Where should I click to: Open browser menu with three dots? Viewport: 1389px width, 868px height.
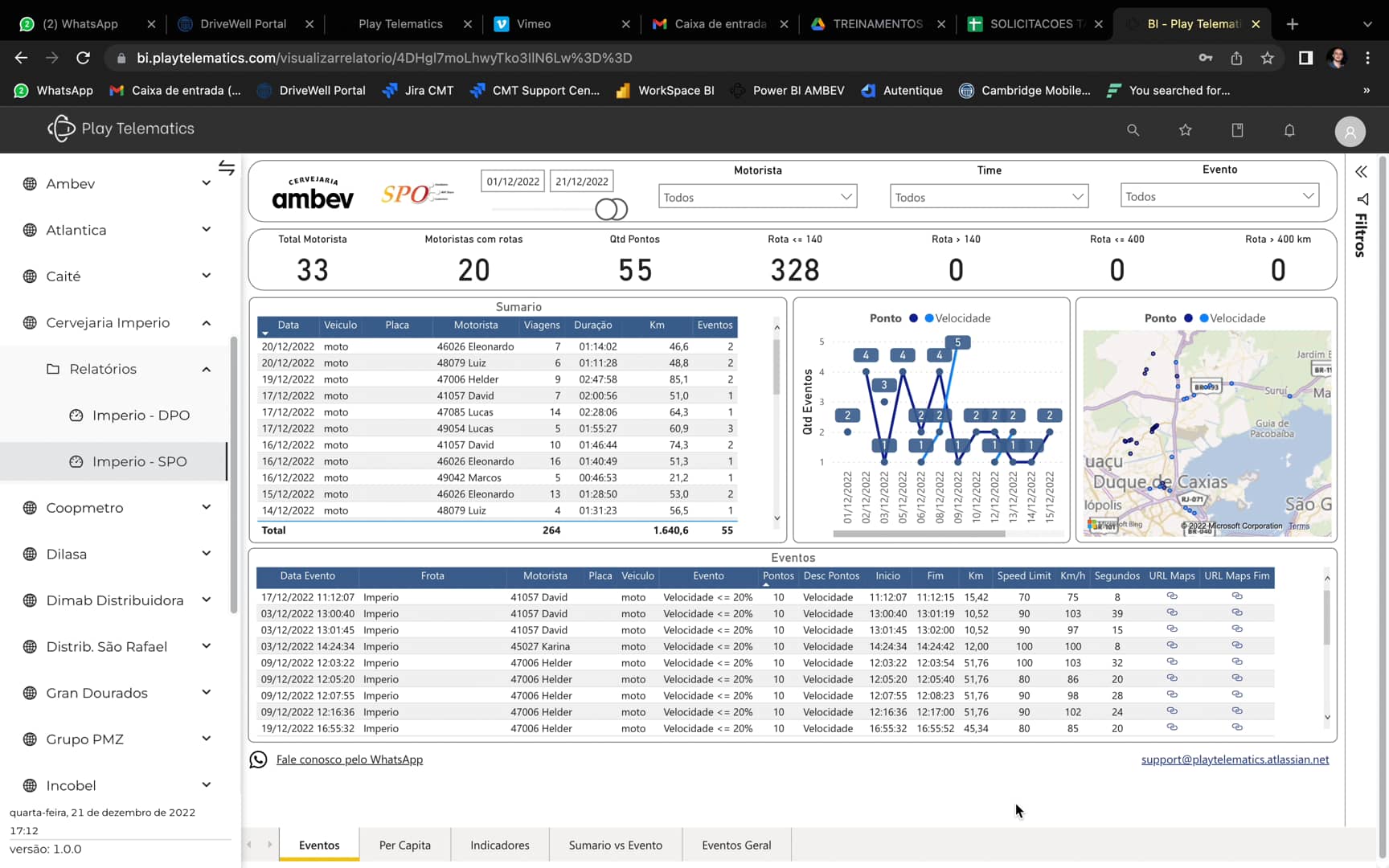[1367, 58]
